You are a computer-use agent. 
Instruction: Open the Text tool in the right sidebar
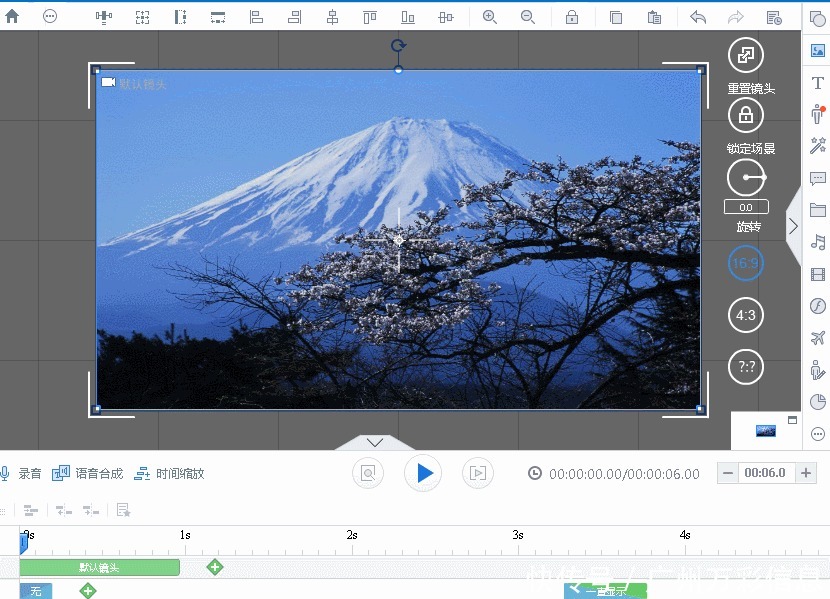tap(817, 84)
